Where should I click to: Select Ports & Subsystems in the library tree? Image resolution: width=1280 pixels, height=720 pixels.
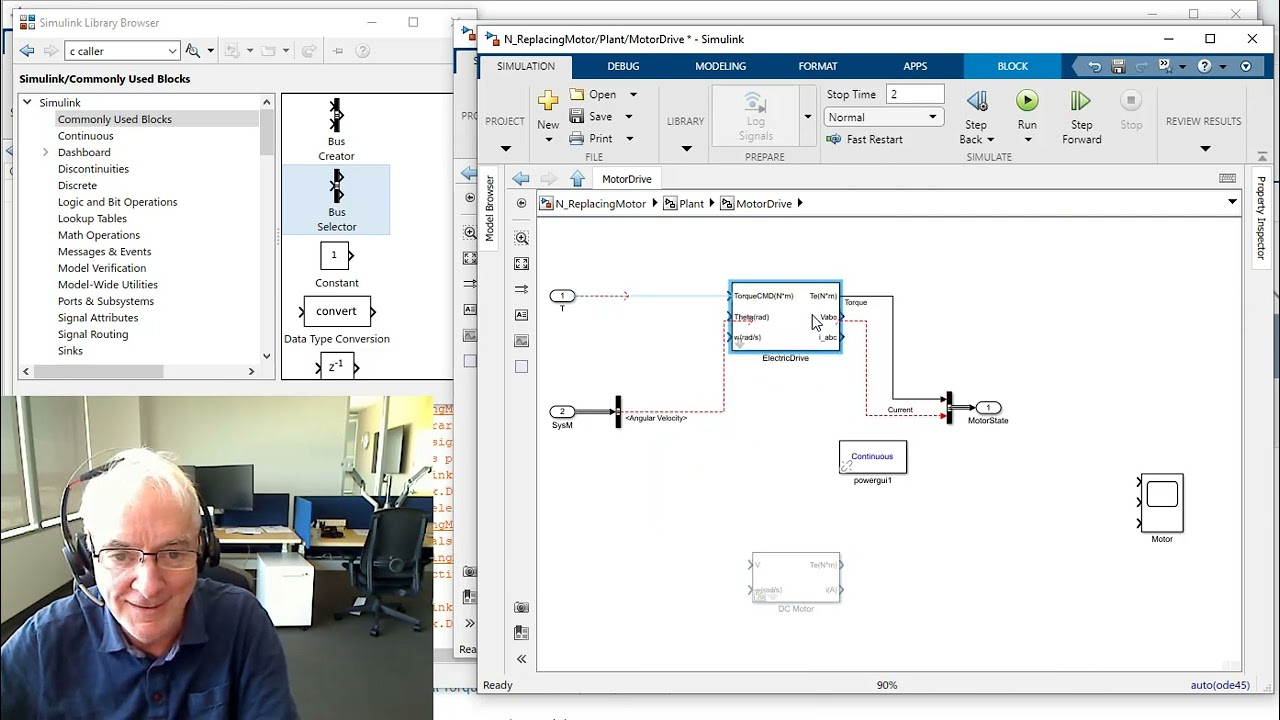pyautogui.click(x=106, y=301)
